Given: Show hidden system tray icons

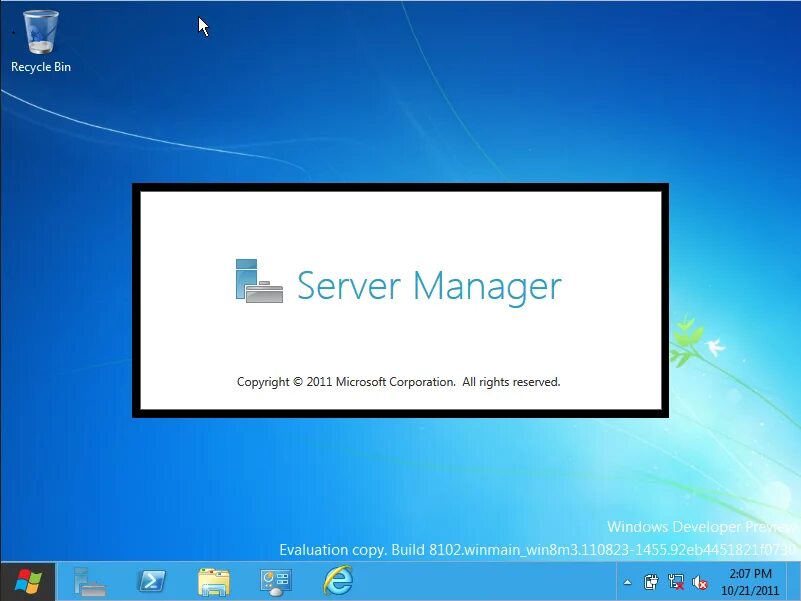Looking at the screenshot, I should [627, 583].
